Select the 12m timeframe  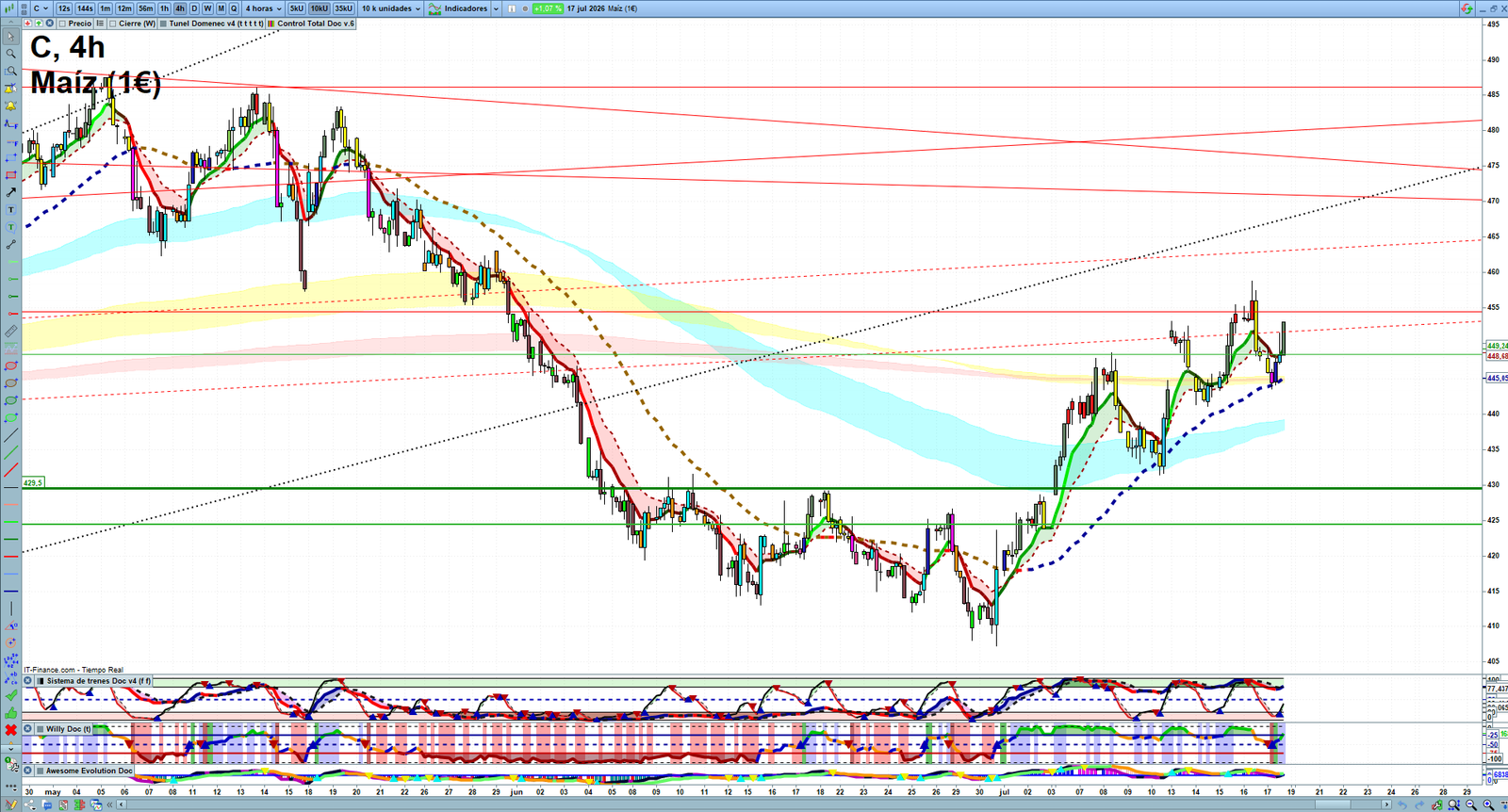pos(124,8)
